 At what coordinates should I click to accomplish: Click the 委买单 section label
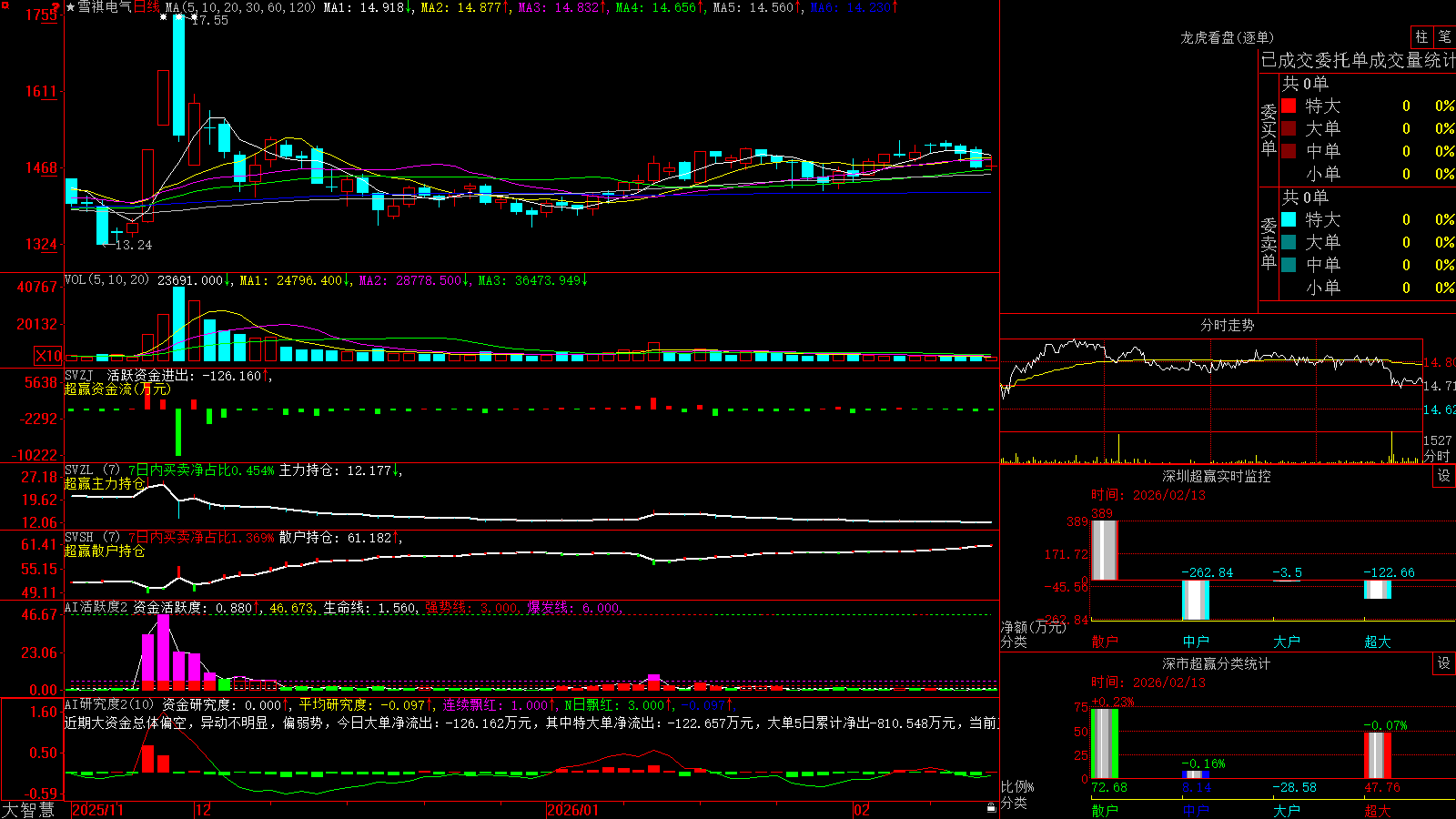coord(1269,129)
